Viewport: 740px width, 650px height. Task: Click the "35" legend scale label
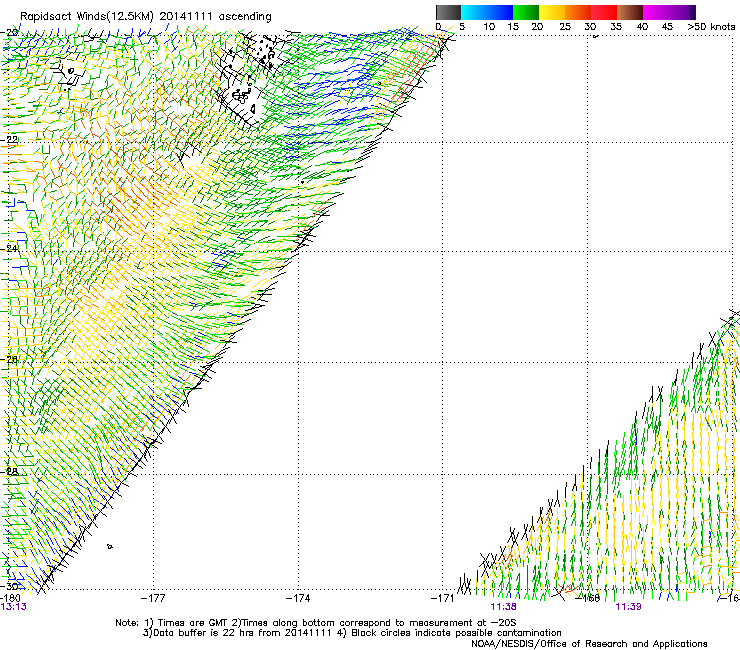pyautogui.click(x=616, y=27)
